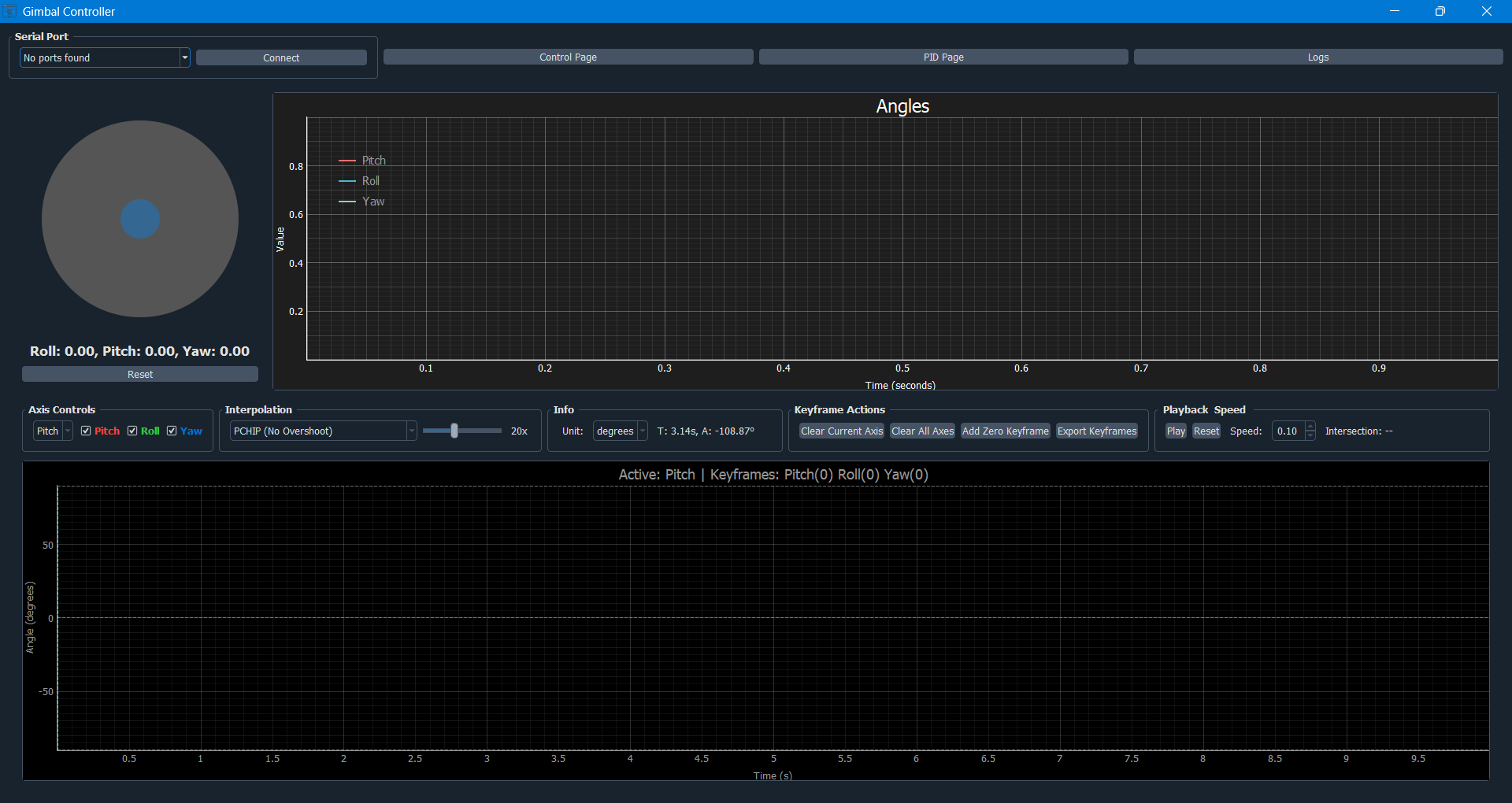Image resolution: width=1512 pixels, height=803 pixels.
Task: Click the blue joystick knob in the circle
Action: (x=140, y=219)
